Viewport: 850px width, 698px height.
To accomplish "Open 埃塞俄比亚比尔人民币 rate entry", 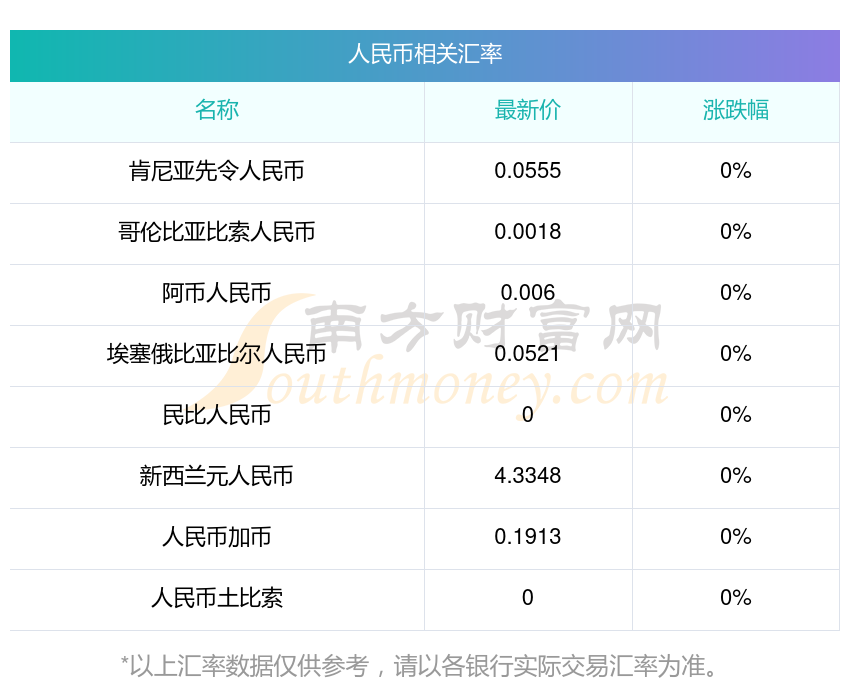I will [x=217, y=354].
